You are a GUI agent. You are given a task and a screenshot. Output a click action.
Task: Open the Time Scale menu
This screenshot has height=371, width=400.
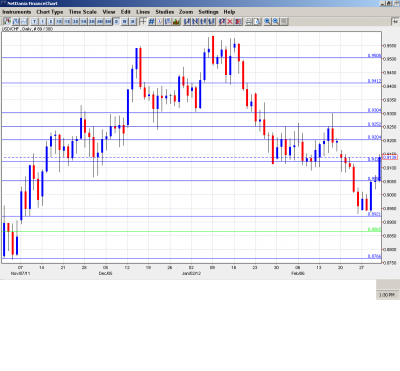coord(83,12)
